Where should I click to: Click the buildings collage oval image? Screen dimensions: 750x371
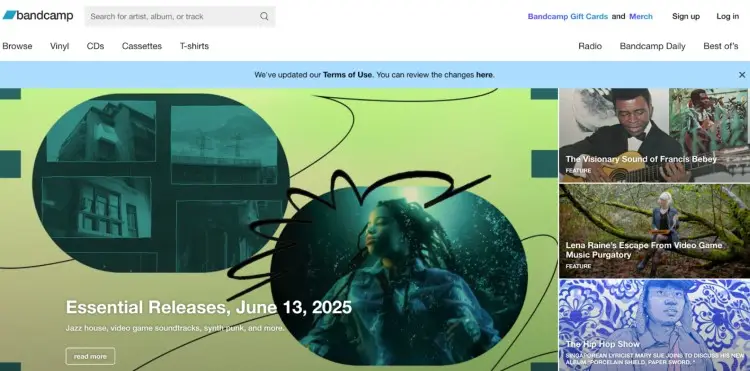161,183
